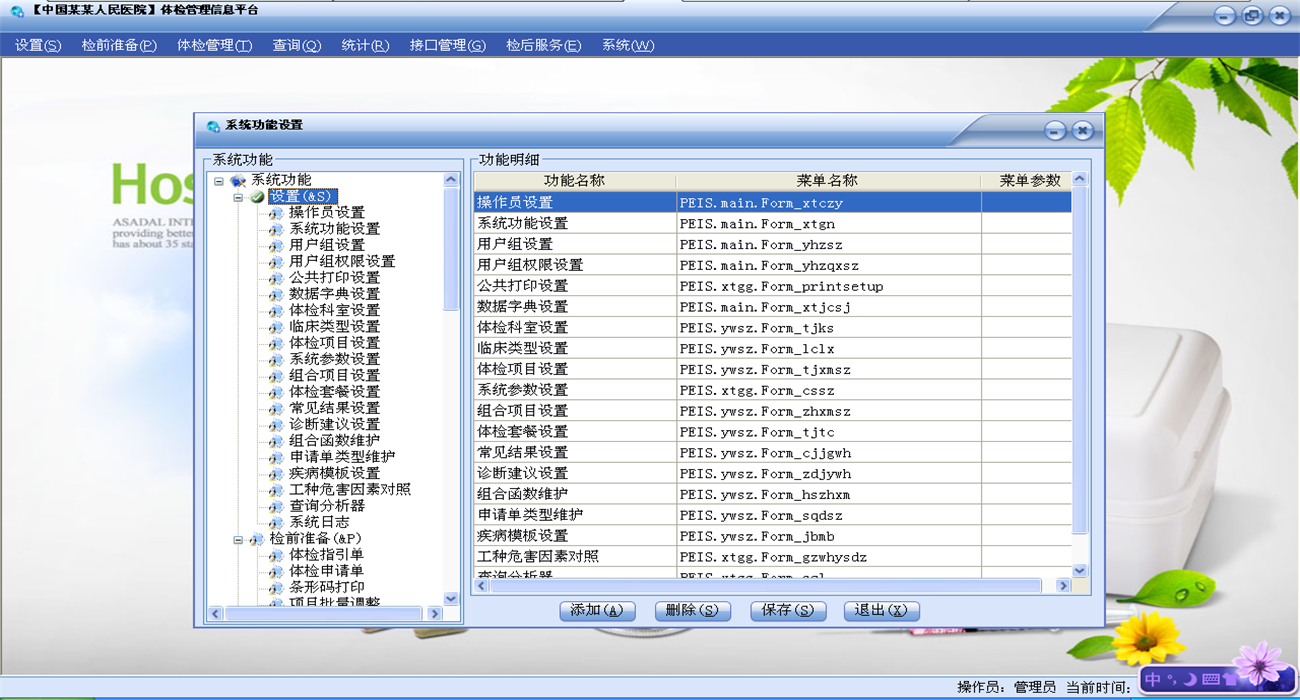Screen dimensions: 1300x700
Task: Select 条形码打印 in the function tree
Action: (x=327, y=587)
